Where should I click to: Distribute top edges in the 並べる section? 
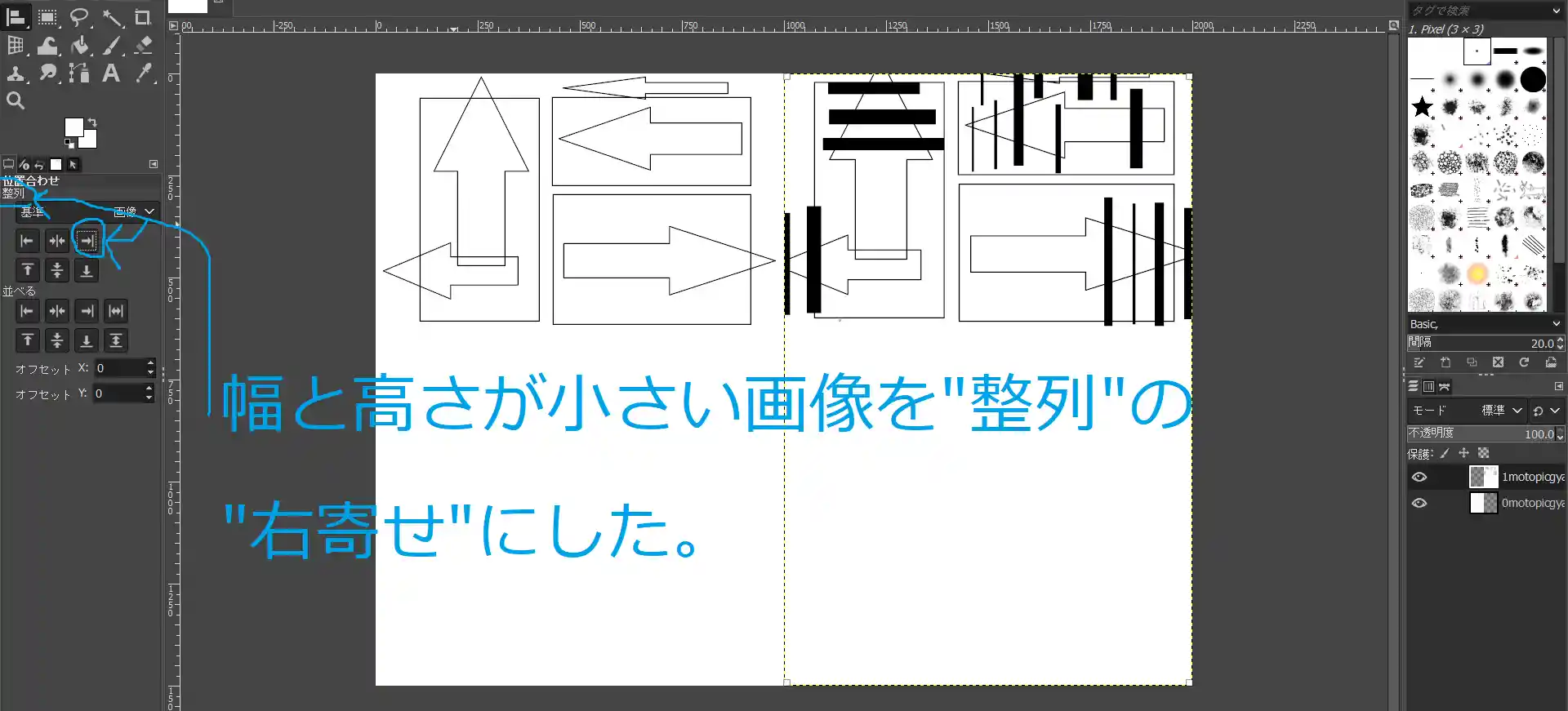coord(28,340)
